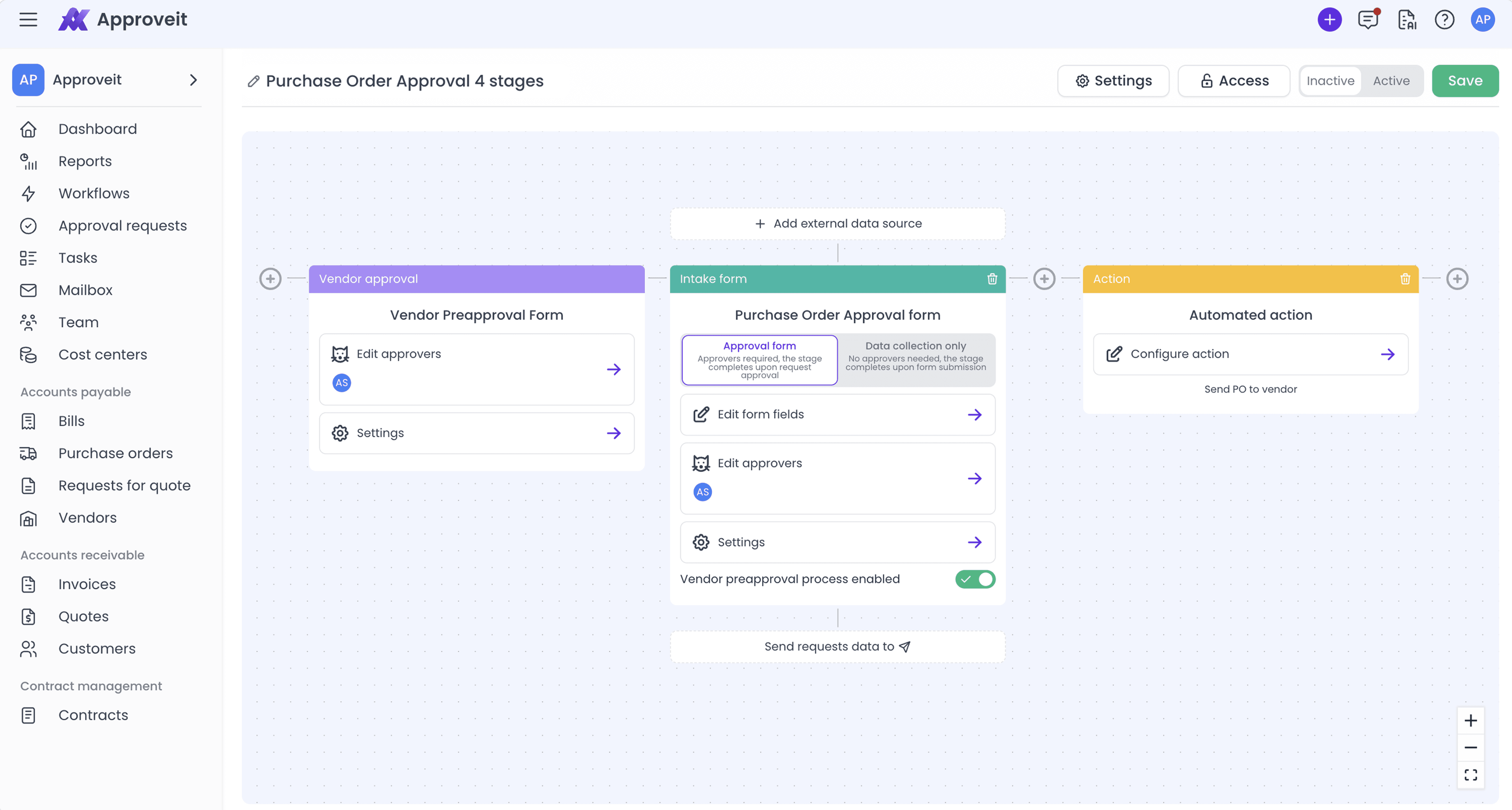Delete the Intake form stage
This screenshot has width=1512, height=810.
[x=992, y=279]
